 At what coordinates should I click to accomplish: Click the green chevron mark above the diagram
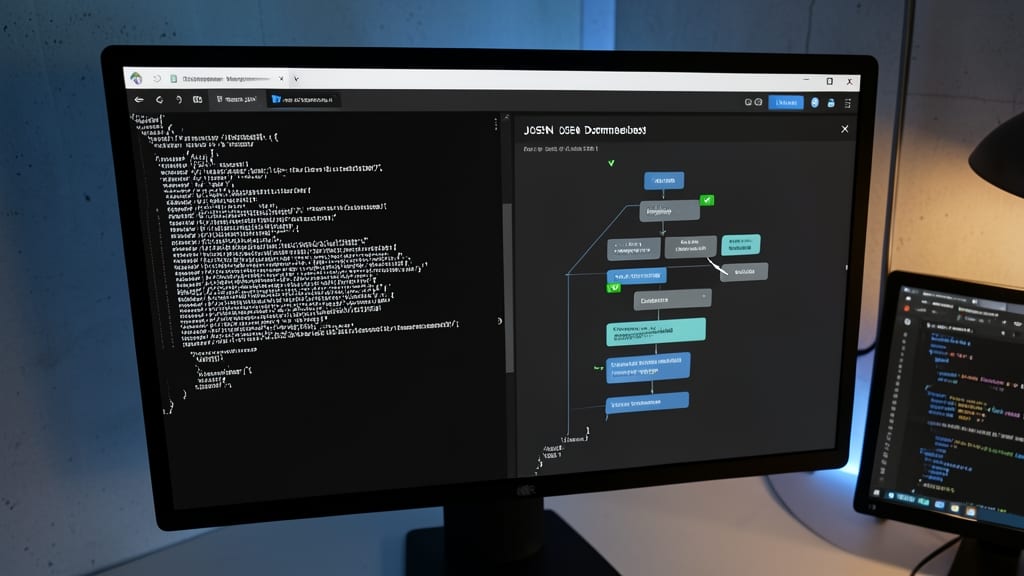(x=611, y=163)
